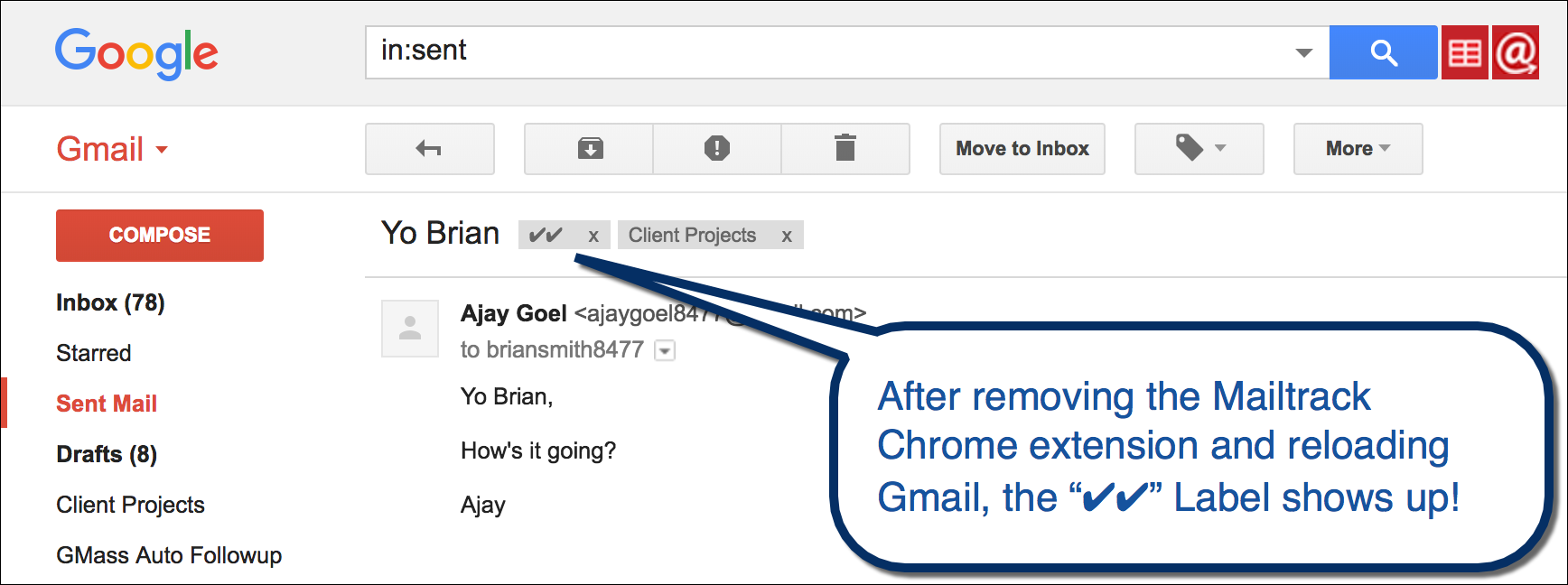This screenshot has width=1568, height=585.
Task: Go back using the back arrow button
Action: click(429, 149)
